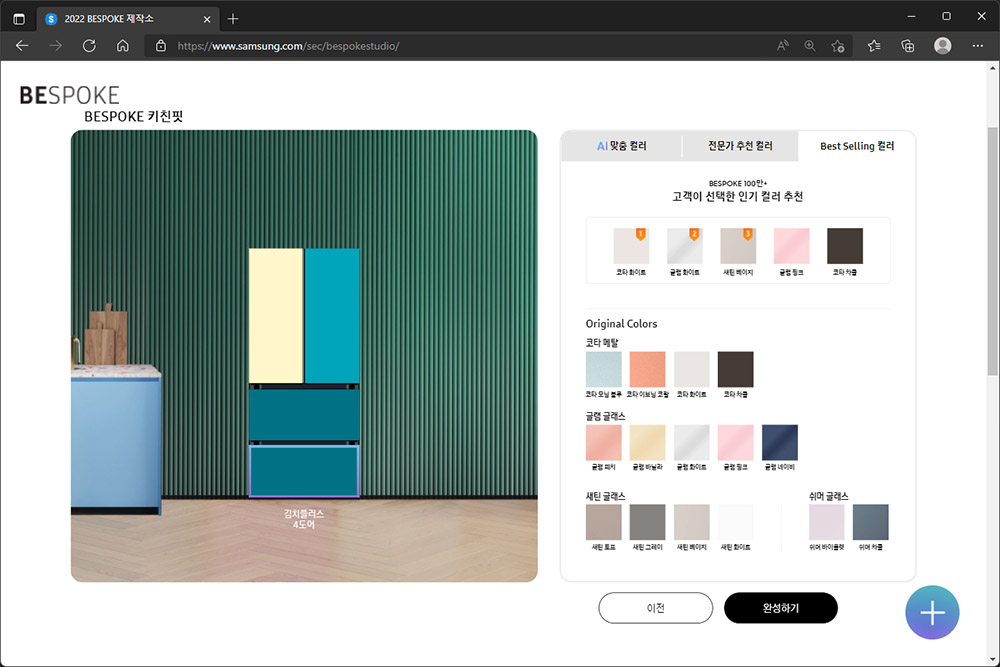Go back with the browser back arrow

click(x=22, y=46)
